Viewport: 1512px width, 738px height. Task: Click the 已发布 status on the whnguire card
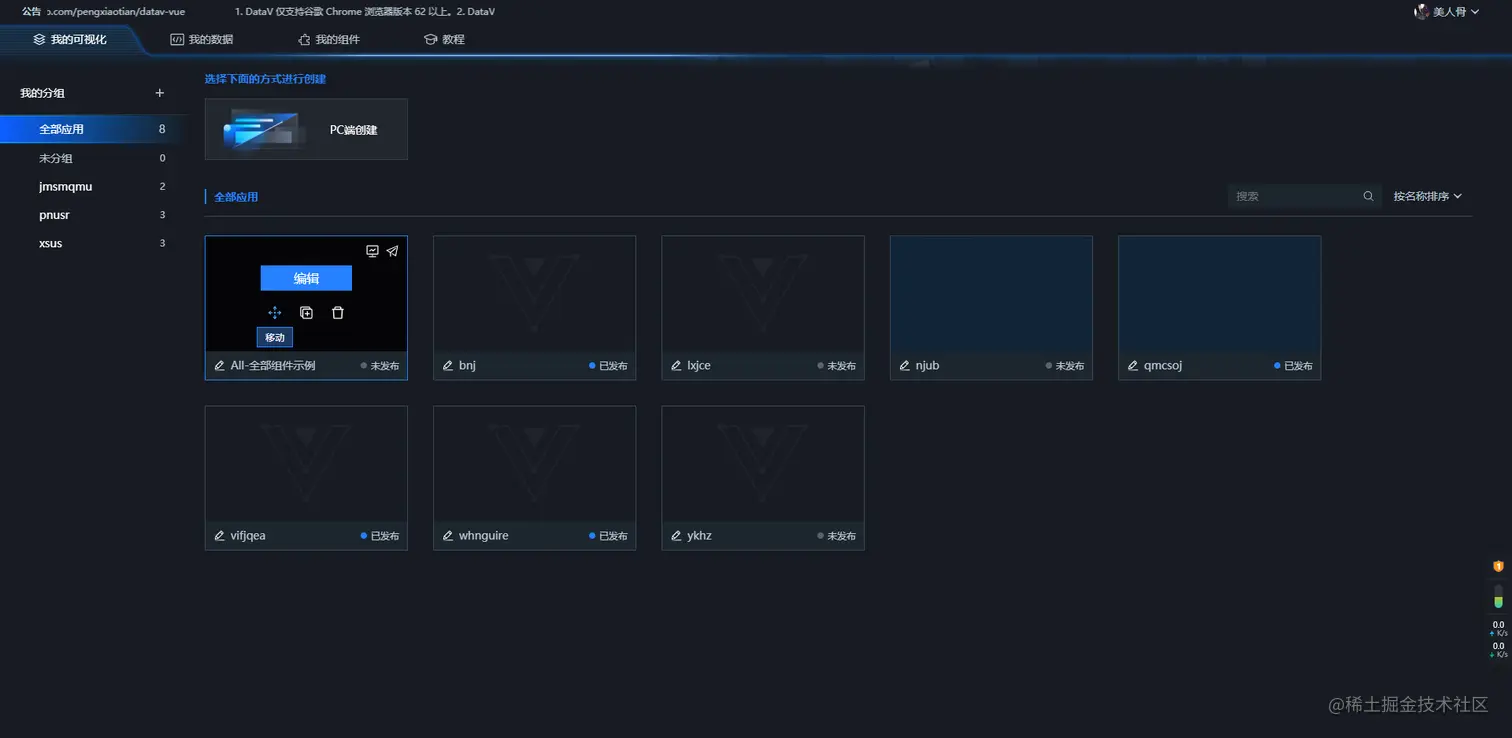point(608,536)
